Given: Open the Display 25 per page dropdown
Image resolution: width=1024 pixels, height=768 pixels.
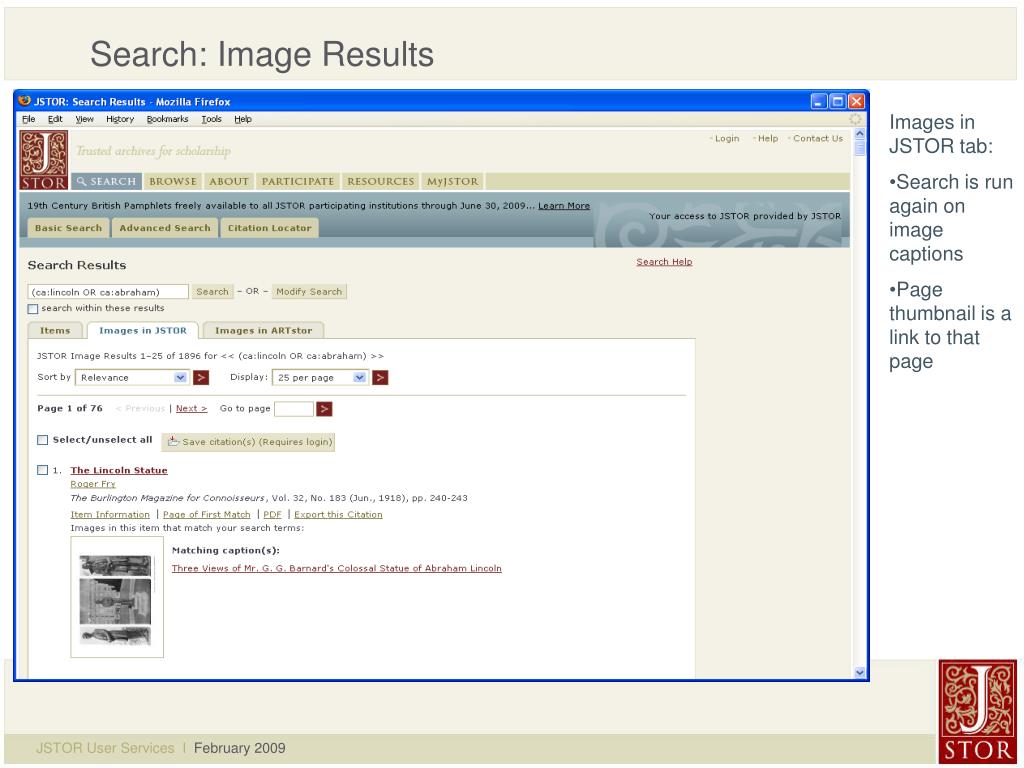Looking at the screenshot, I should click(320, 377).
